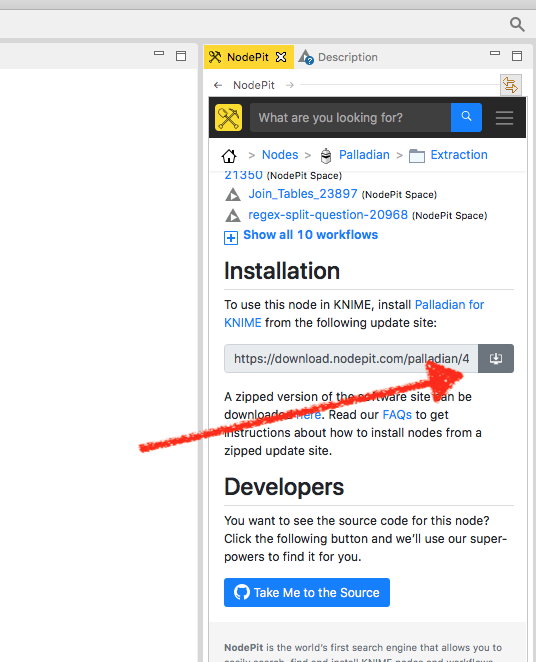Submit search with the blue magnifier button

[466, 117]
